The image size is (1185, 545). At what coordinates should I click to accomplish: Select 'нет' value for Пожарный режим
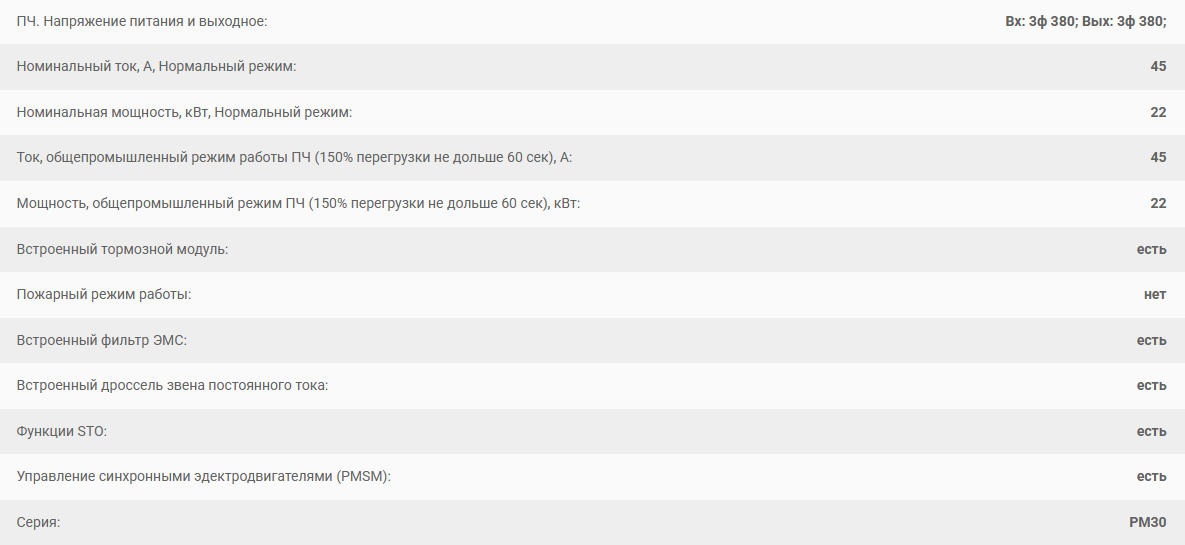(1156, 294)
